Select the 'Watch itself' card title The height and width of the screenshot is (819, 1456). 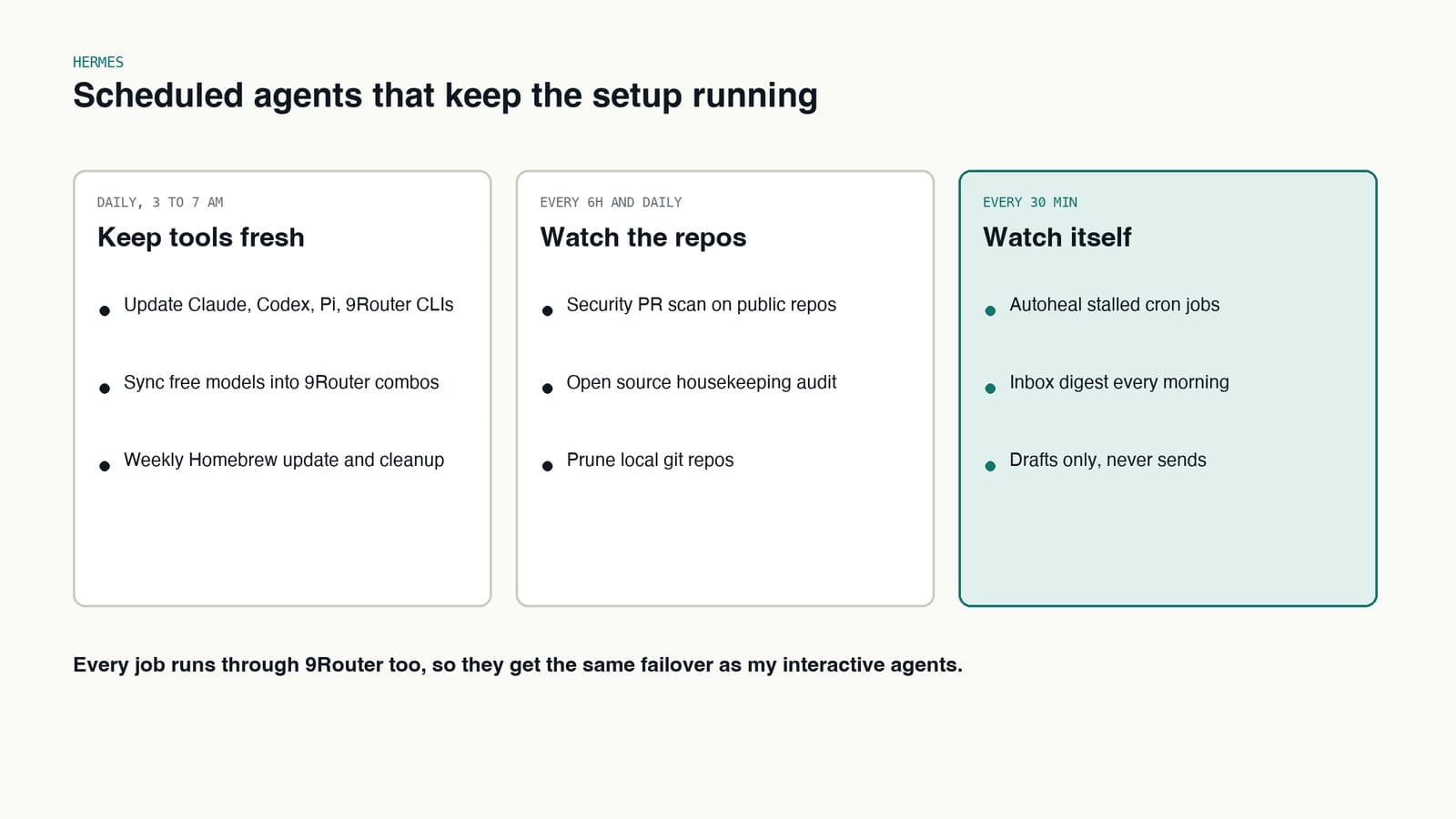click(x=1057, y=238)
